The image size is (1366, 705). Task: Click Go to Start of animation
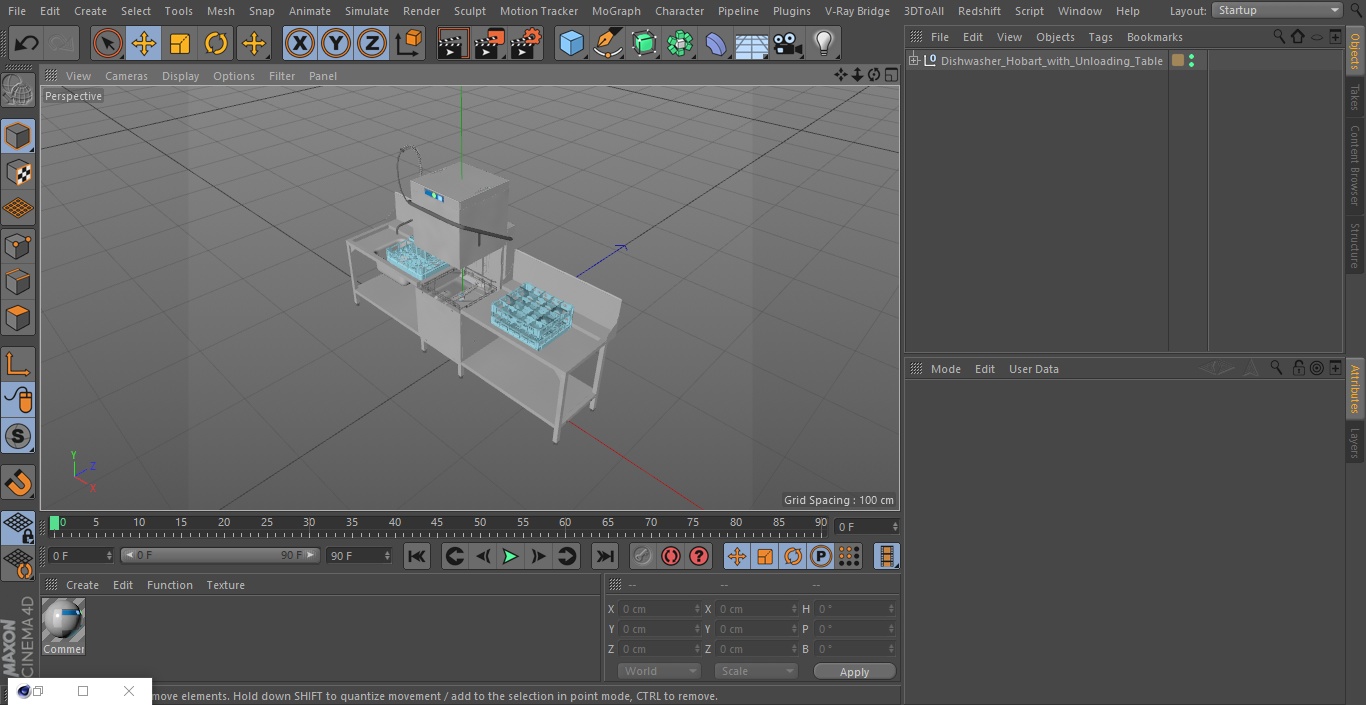[417, 557]
